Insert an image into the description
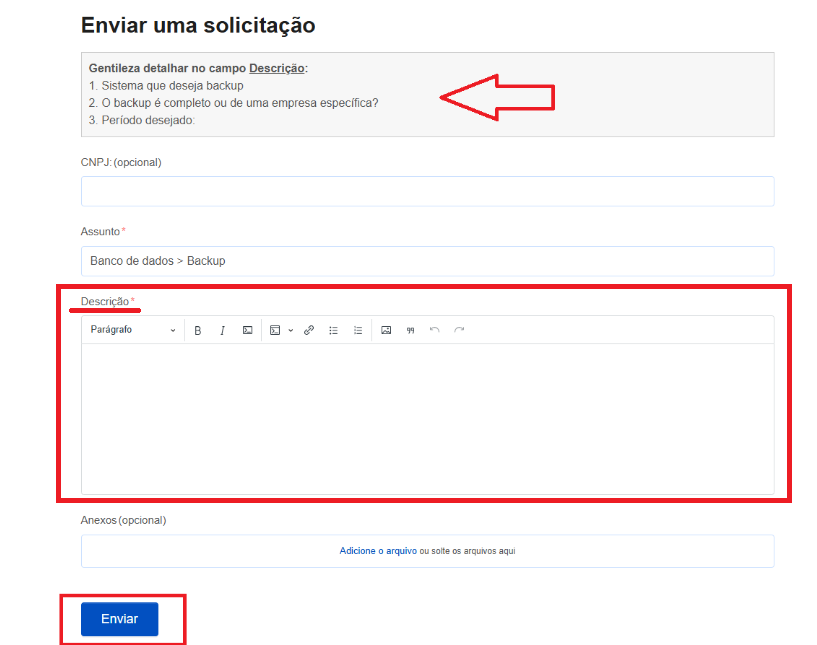The width and height of the screenshot is (817, 645). click(386, 330)
